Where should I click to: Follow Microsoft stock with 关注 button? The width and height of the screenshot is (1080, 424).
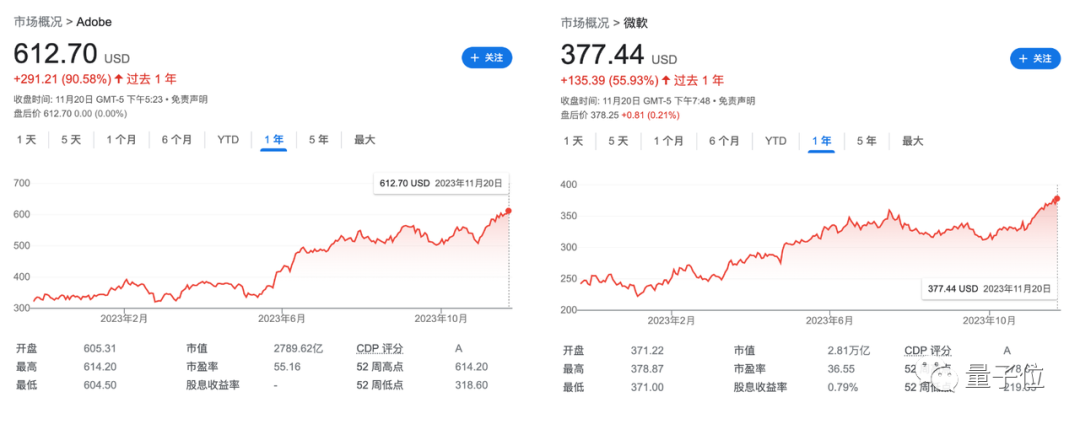pos(1035,59)
